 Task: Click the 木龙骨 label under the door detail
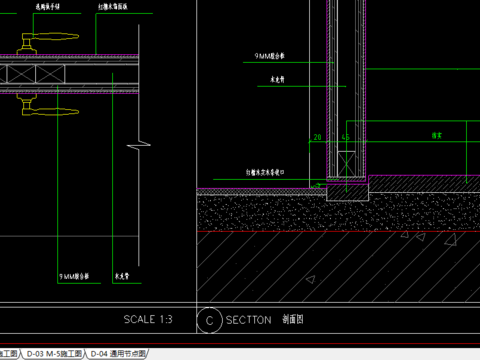point(122,276)
